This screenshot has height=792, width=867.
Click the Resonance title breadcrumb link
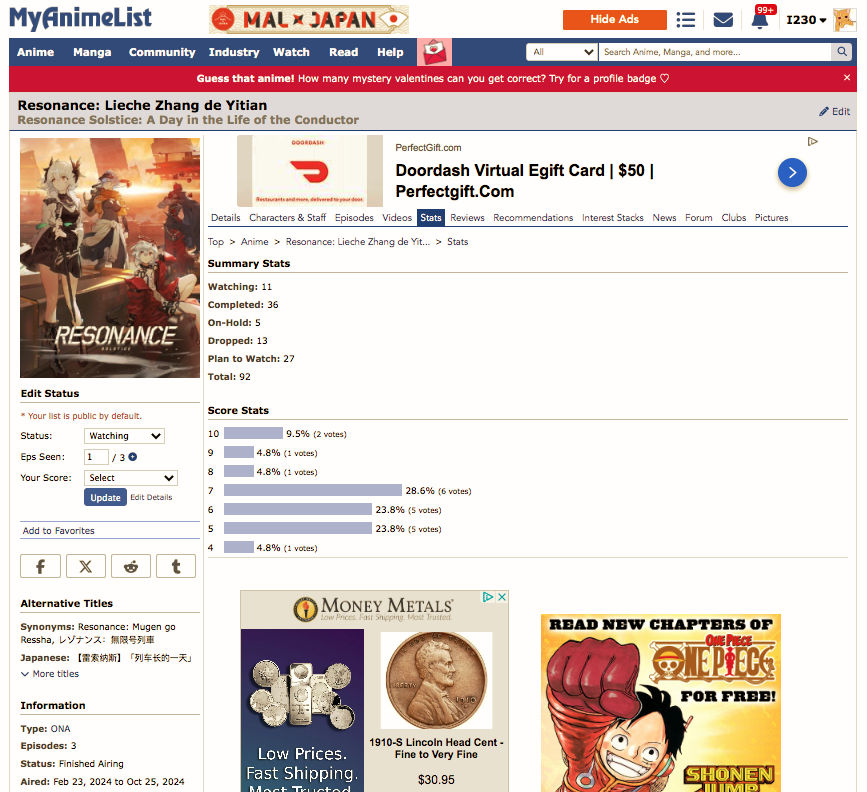coord(357,242)
